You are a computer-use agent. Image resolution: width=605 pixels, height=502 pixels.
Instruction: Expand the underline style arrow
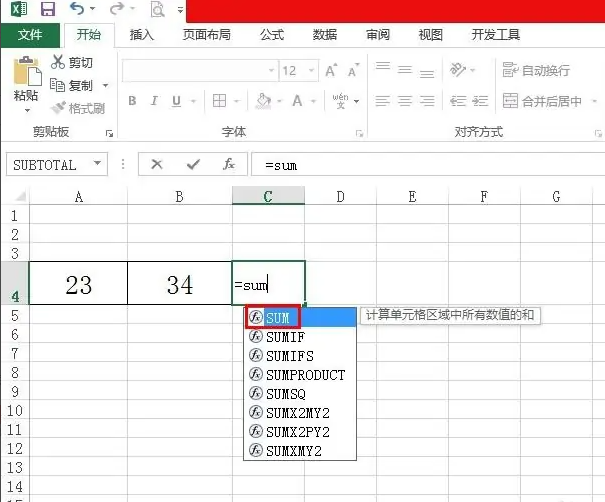(194, 101)
